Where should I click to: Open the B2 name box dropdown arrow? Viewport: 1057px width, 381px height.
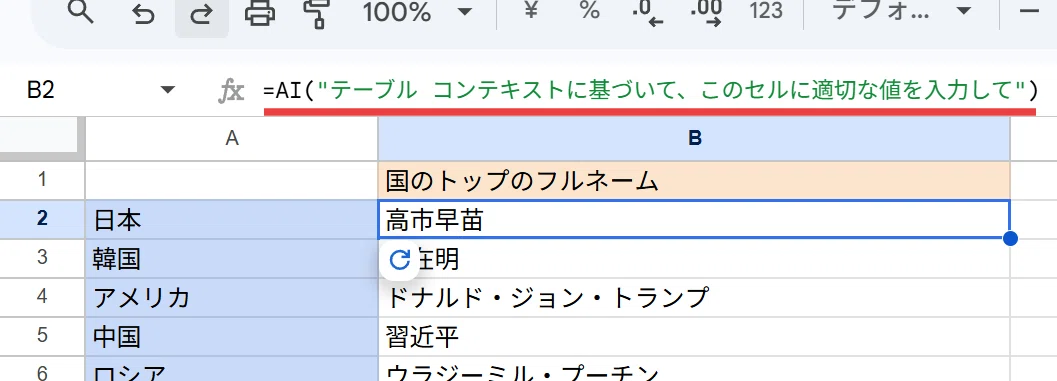[x=168, y=90]
